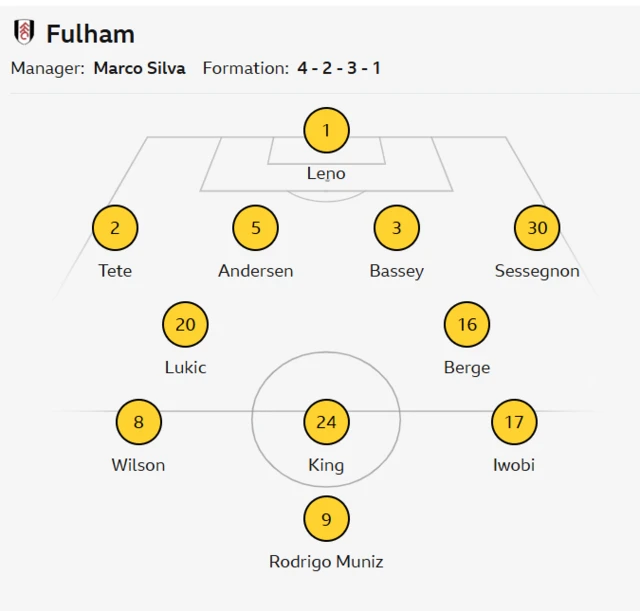The height and width of the screenshot is (611, 640).
Task: Click Wilson's number 8 player circle
Action: coord(138,422)
